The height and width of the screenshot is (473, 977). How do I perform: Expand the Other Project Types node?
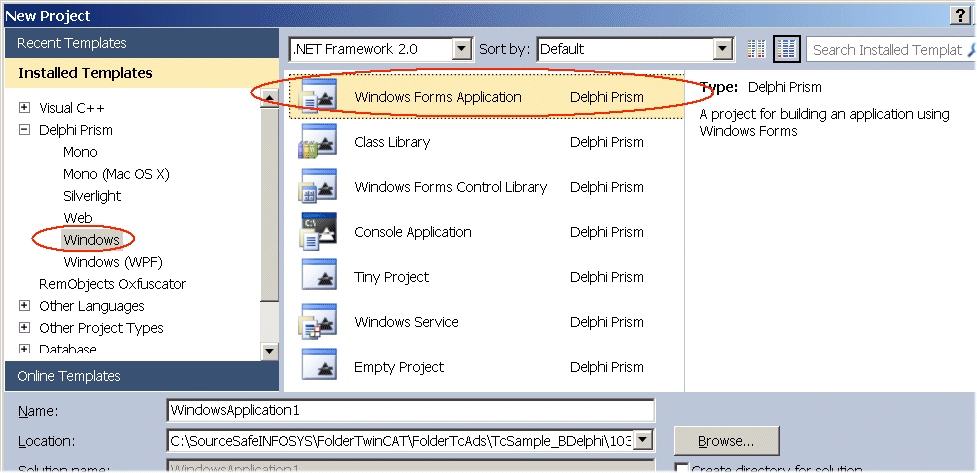[x=24, y=328]
